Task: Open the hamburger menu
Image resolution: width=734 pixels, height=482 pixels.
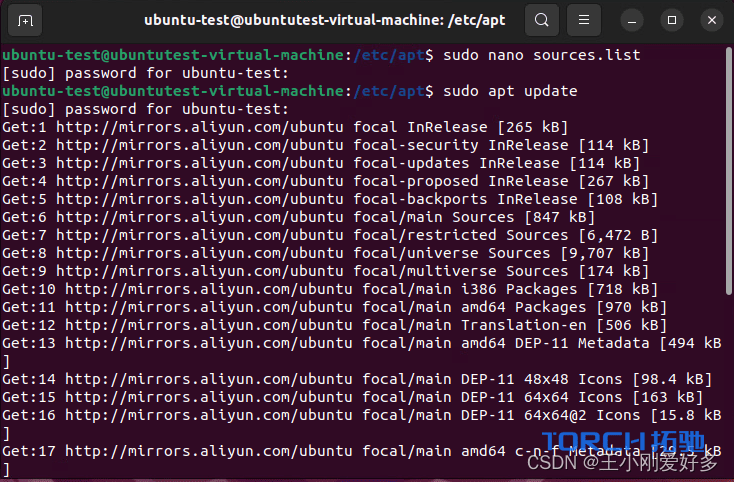Action: 584,20
